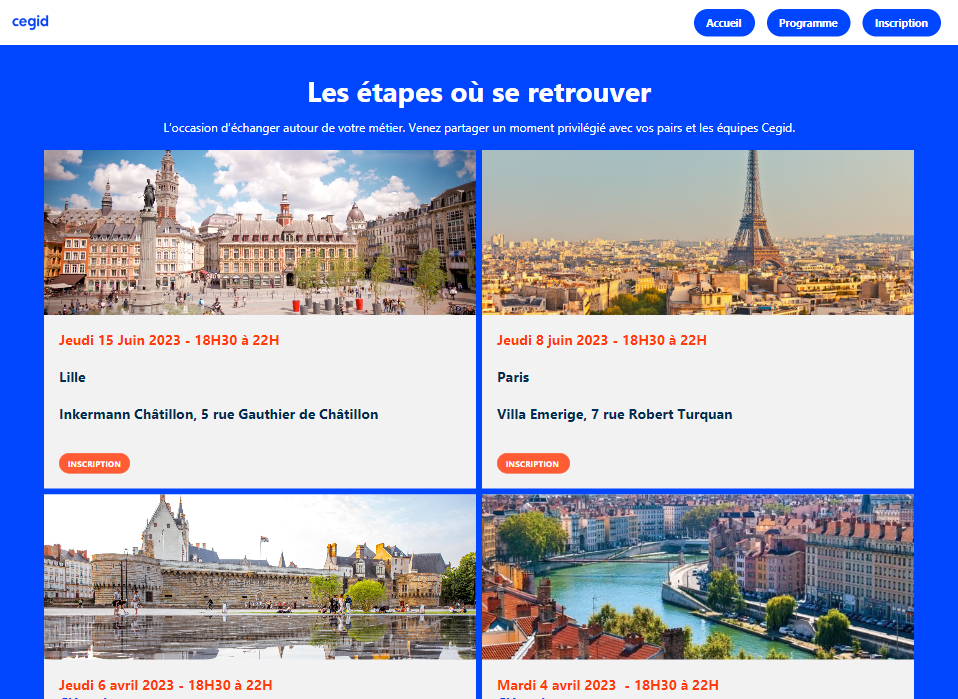Click the cegid logo
The width and height of the screenshot is (958, 699).
(30, 22)
